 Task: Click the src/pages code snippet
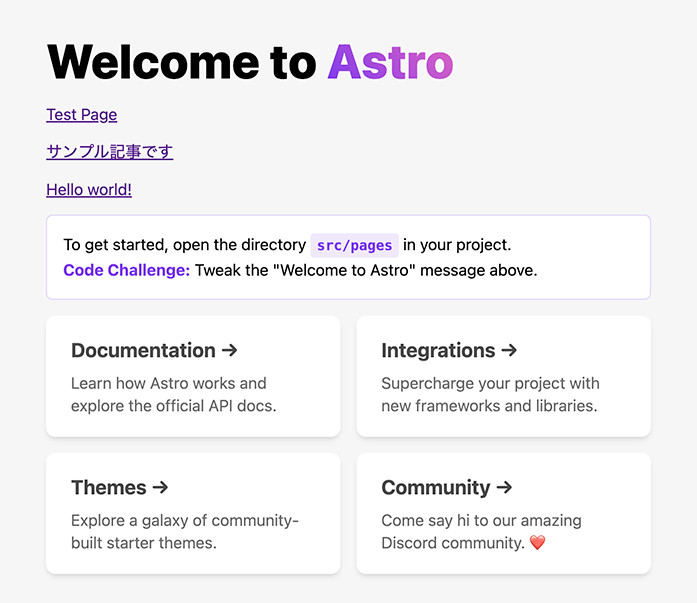(x=354, y=245)
